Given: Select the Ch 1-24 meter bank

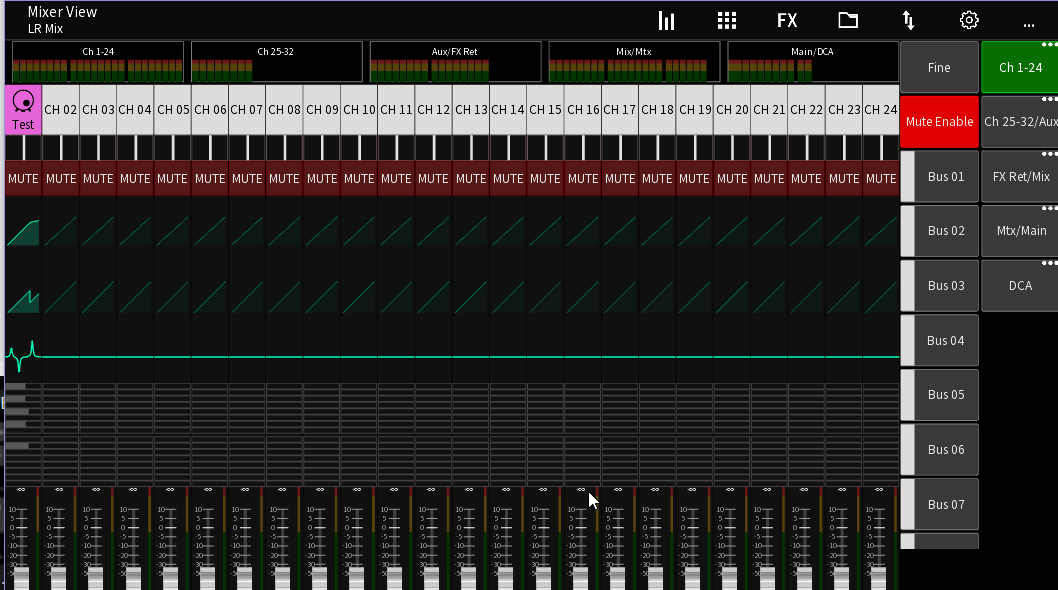Looking at the screenshot, I should pos(98,62).
